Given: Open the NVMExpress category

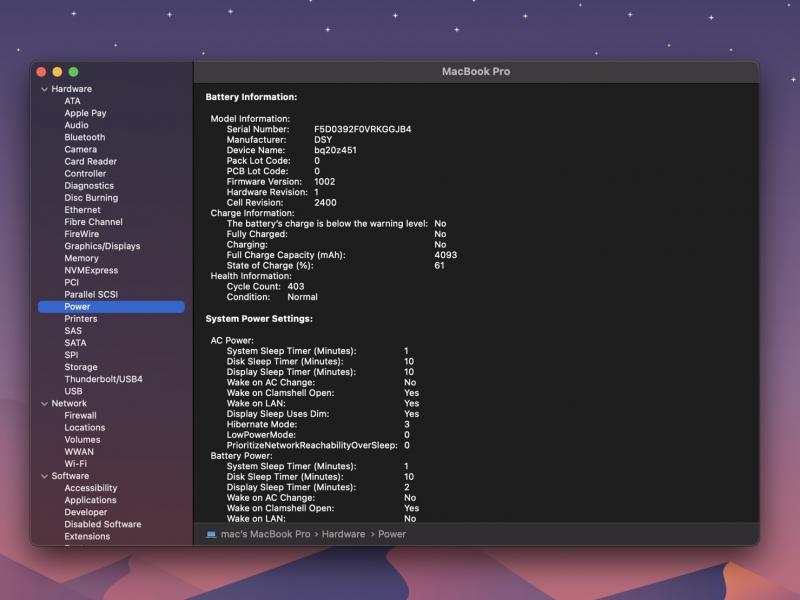Looking at the screenshot, I should [91, 270].
